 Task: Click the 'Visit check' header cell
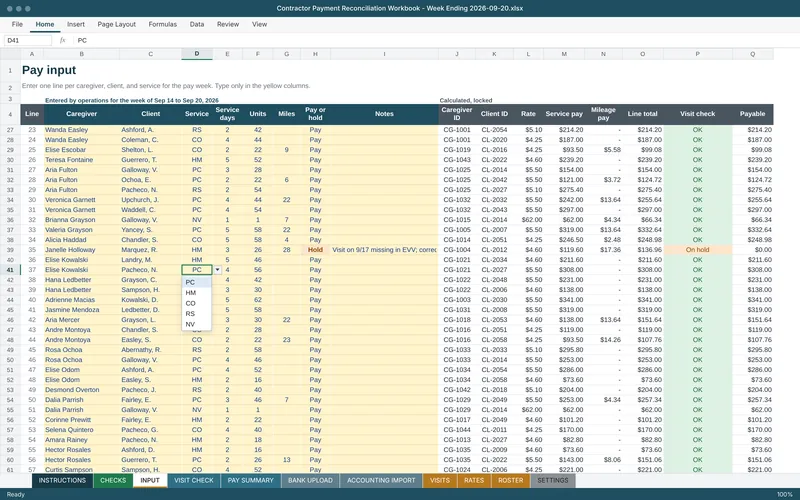click(x=697, y=114)
